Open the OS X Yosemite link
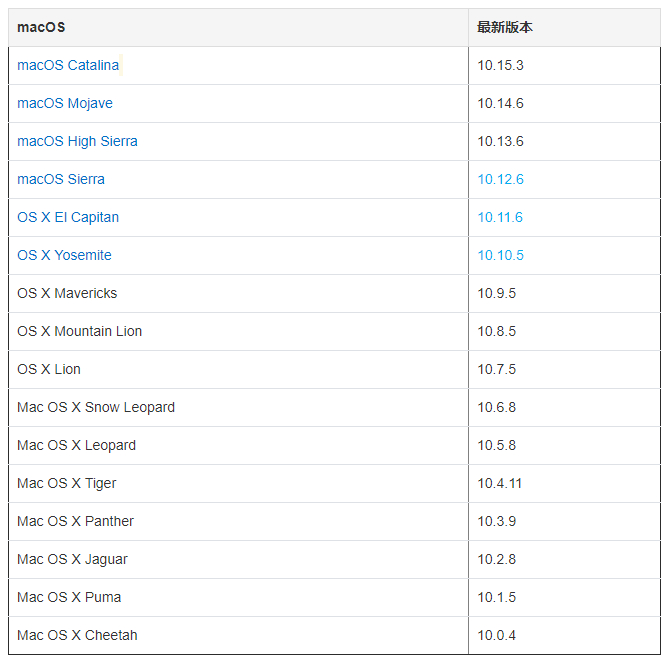Viewport: 665px width, 661px height. coord(64,255)
